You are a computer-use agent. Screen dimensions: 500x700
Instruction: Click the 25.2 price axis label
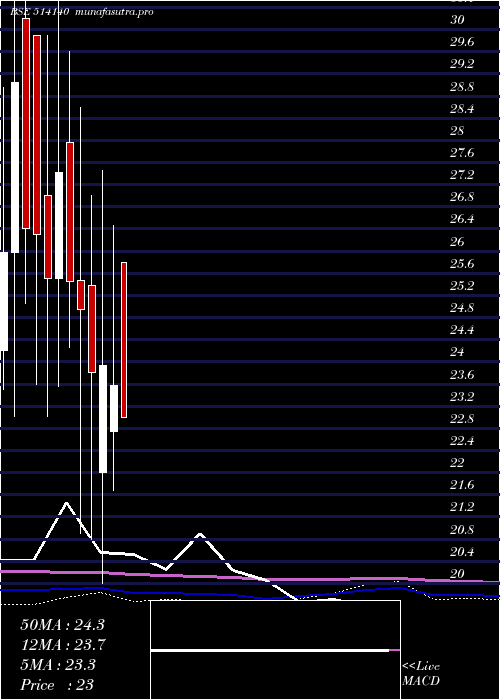461,286
